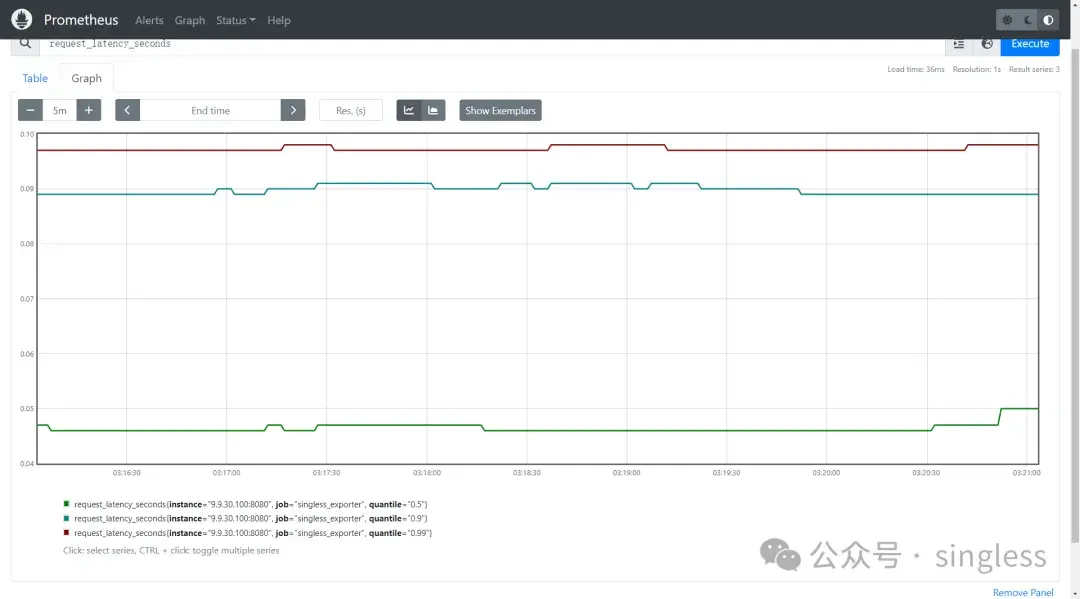Select the light theme gear icon
Viewport: 1080px width, 599px height.
(x=1007, y=20)
